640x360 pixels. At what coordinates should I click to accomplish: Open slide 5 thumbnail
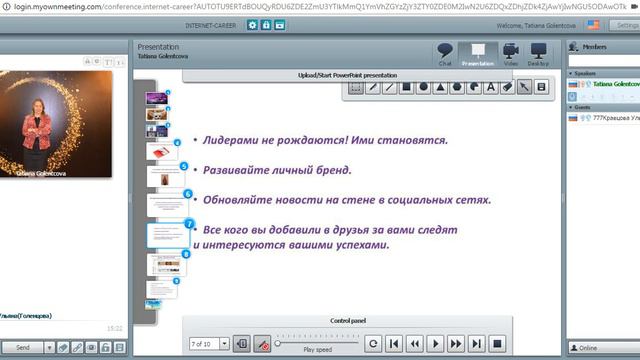click(x=165, y=177)
